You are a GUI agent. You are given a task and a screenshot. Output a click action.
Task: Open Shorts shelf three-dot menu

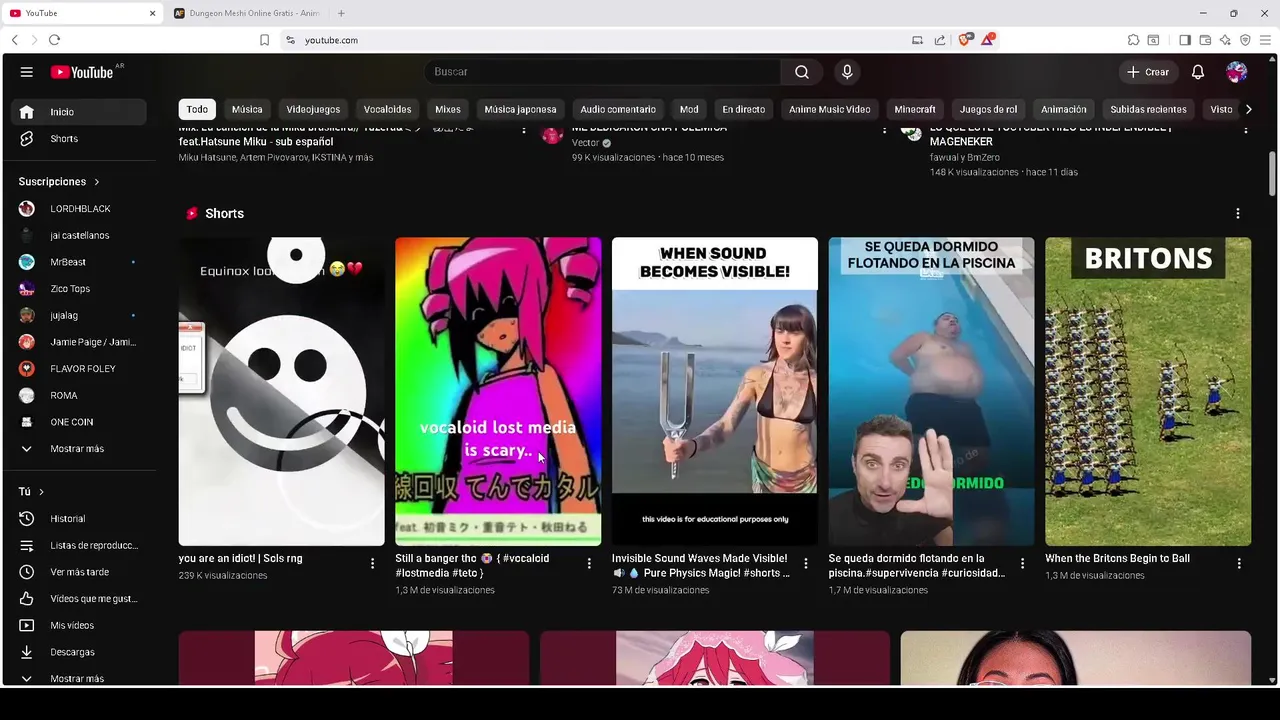1238,214
